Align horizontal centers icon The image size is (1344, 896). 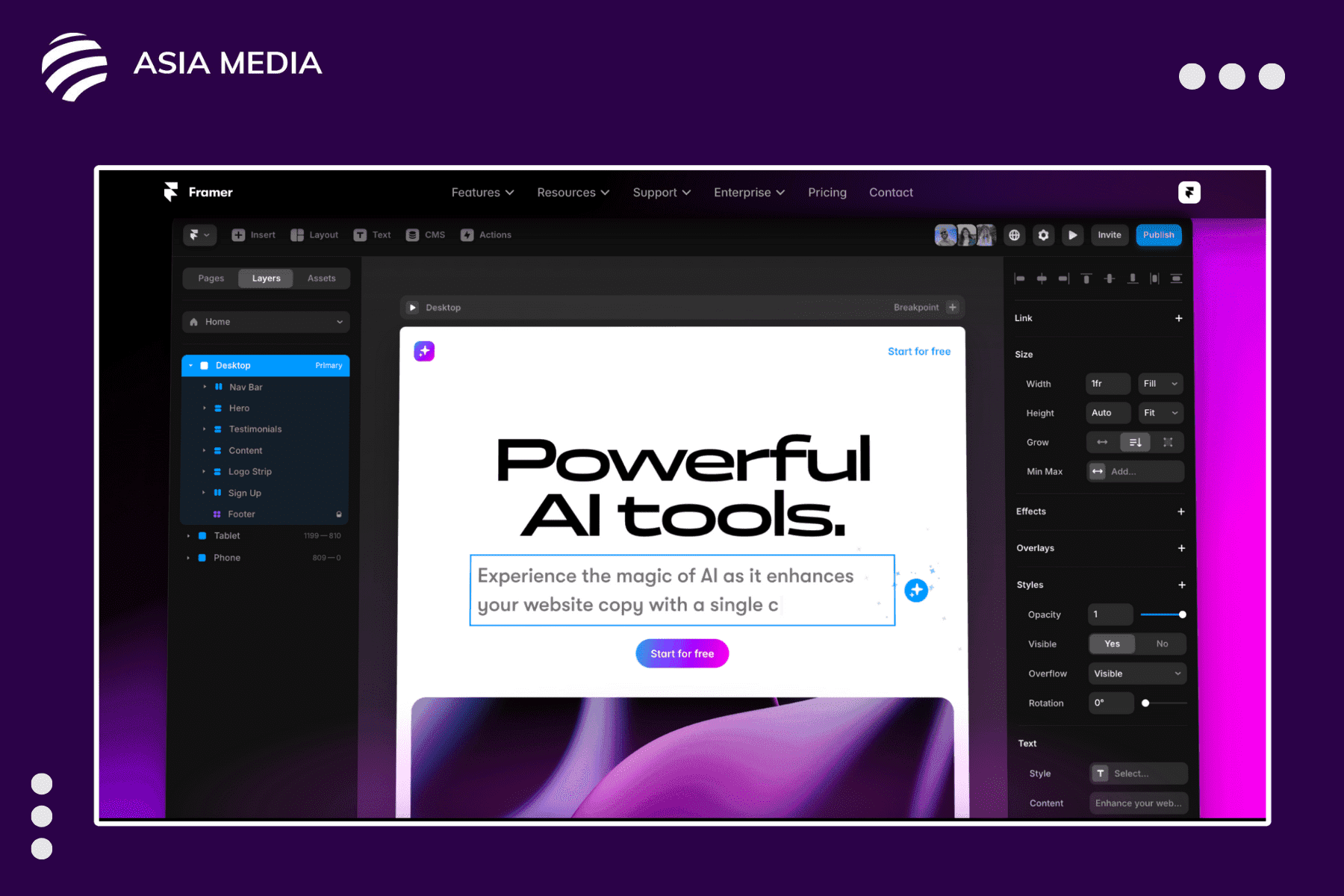(1042, 279)
